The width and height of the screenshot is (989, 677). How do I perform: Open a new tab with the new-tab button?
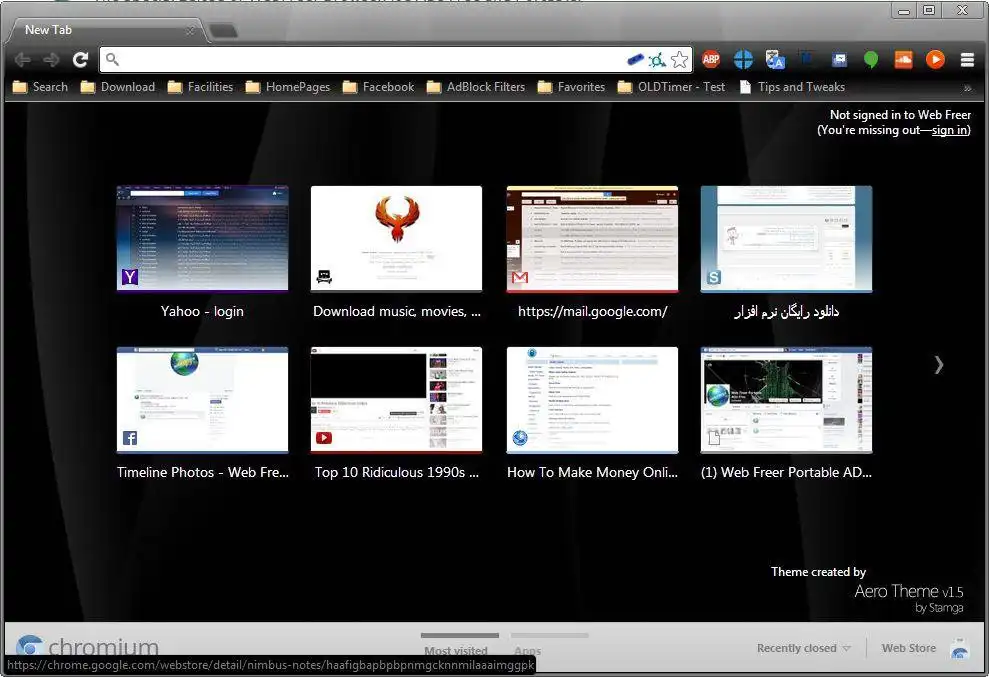[x=223, y=30]
